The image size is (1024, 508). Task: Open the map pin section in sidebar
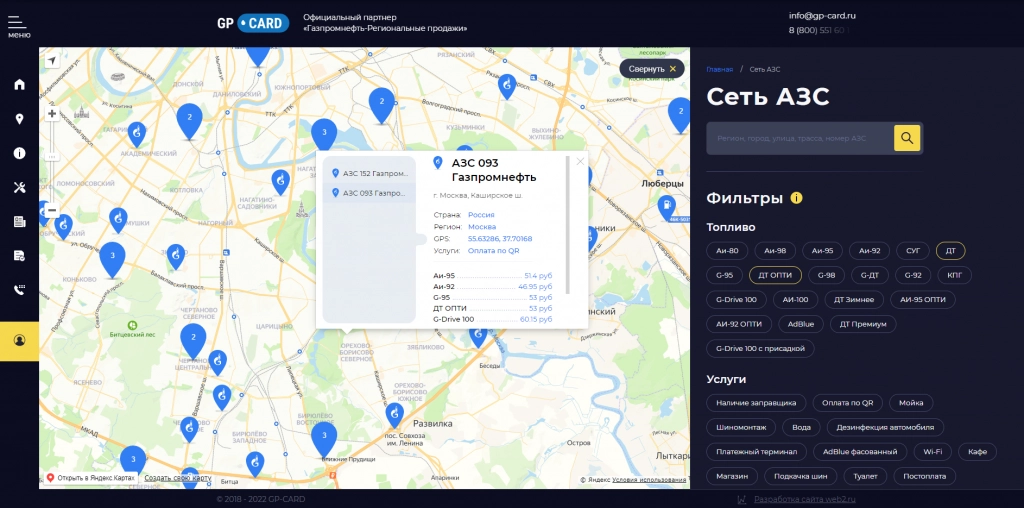click(20, 119)
